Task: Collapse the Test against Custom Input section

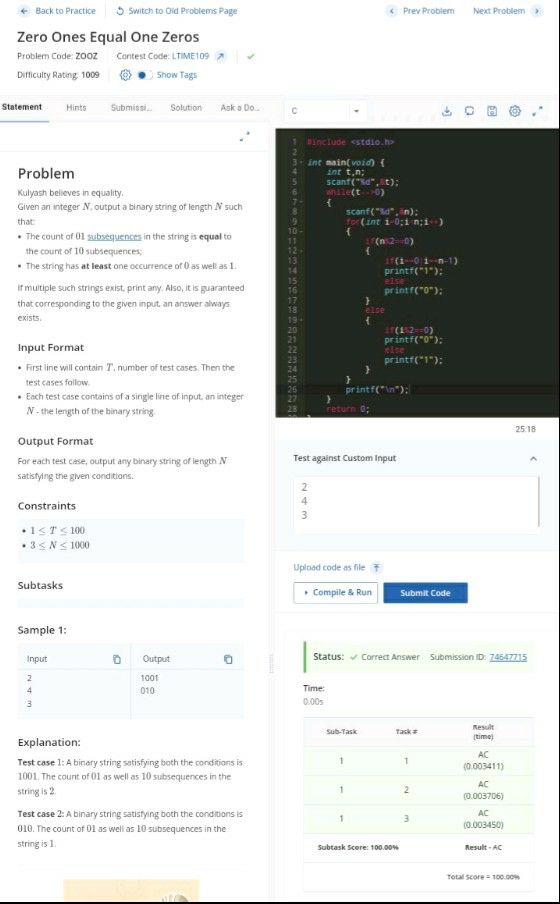Action: [x=533, y=459]
